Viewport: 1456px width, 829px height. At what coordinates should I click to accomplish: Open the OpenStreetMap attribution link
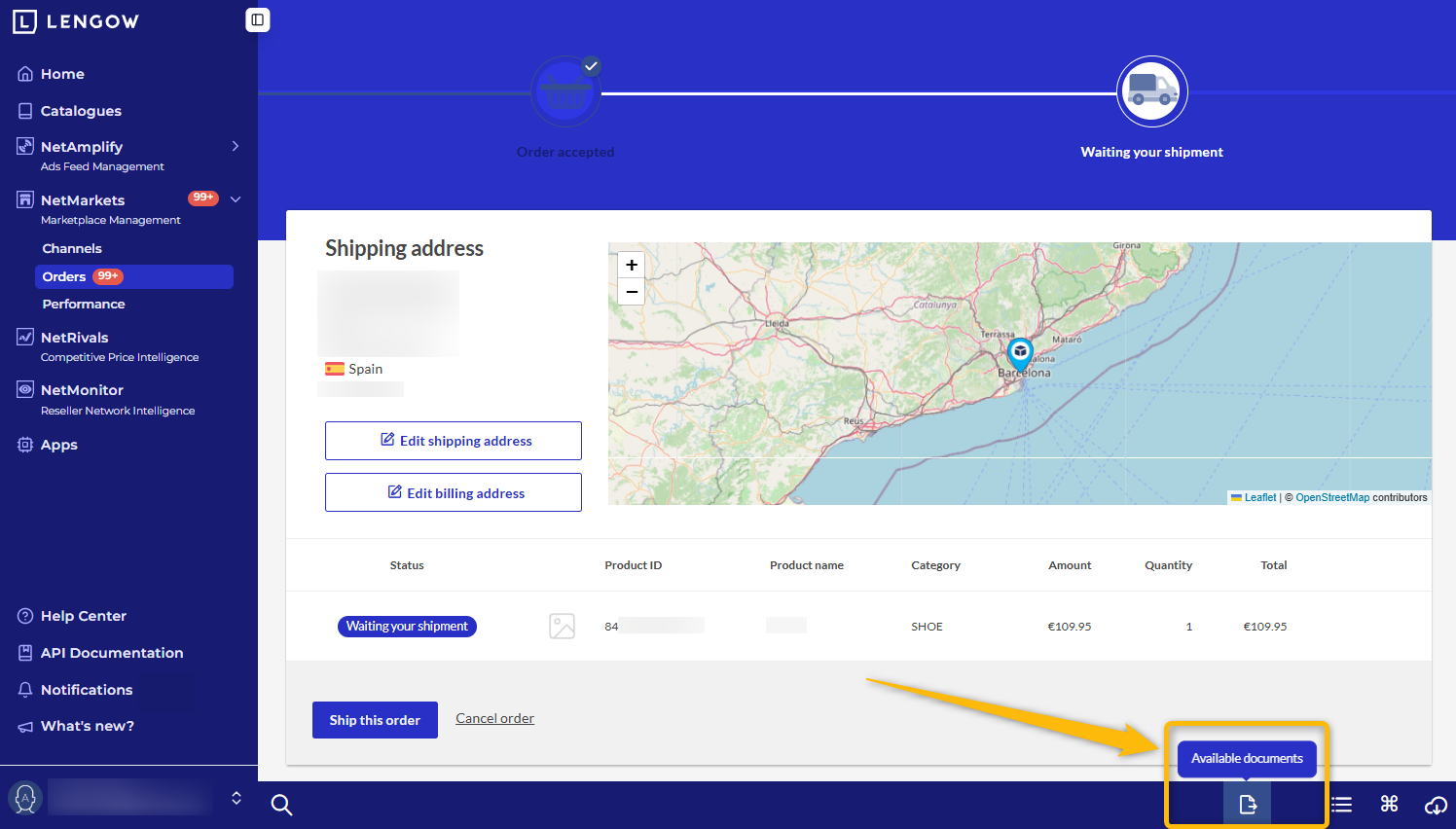[1331, 497]
